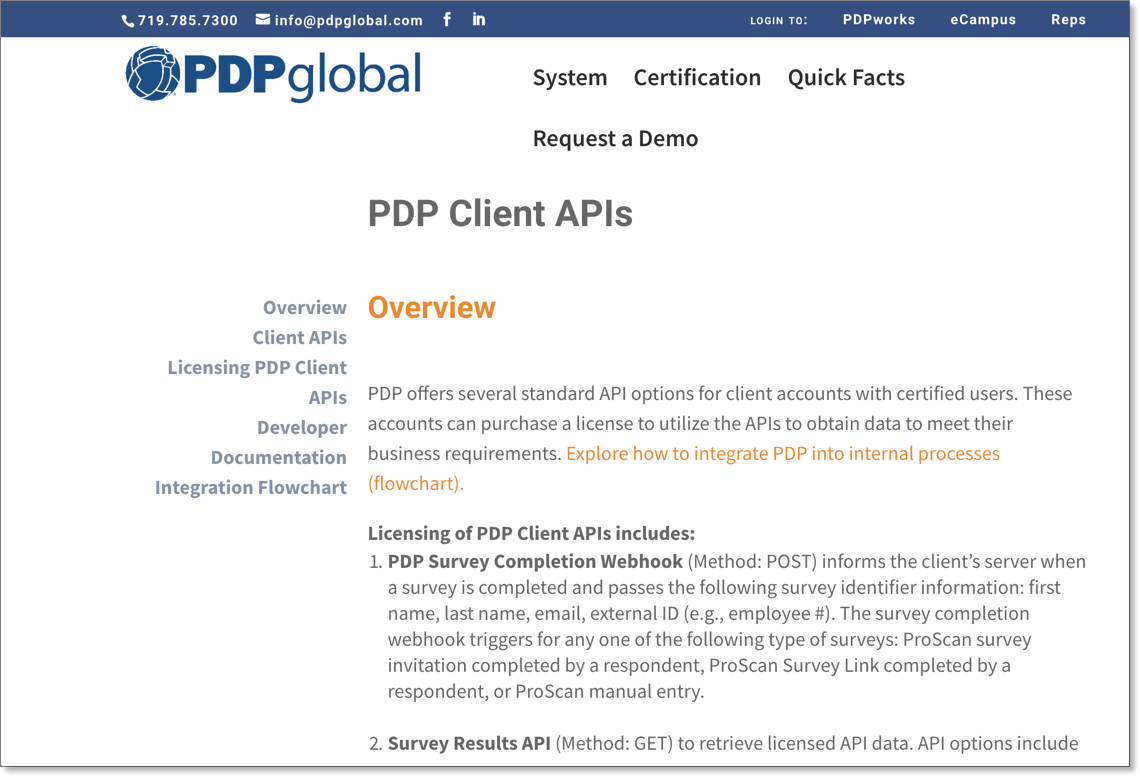
Task: Click the envelope icon beside info@pdpglobal.com
Action: pos(262,20)
